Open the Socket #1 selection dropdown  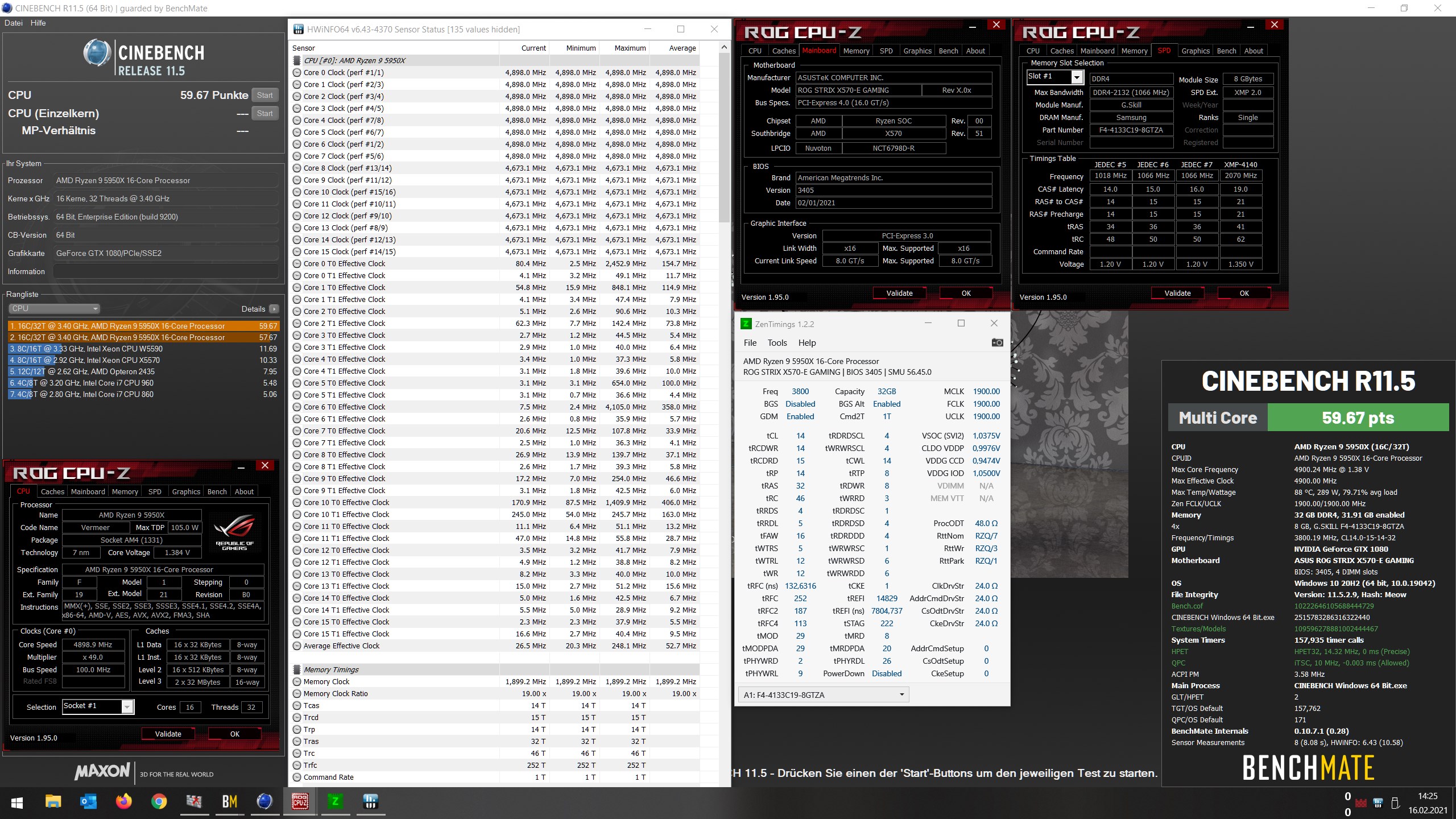[x=127, y=707]
